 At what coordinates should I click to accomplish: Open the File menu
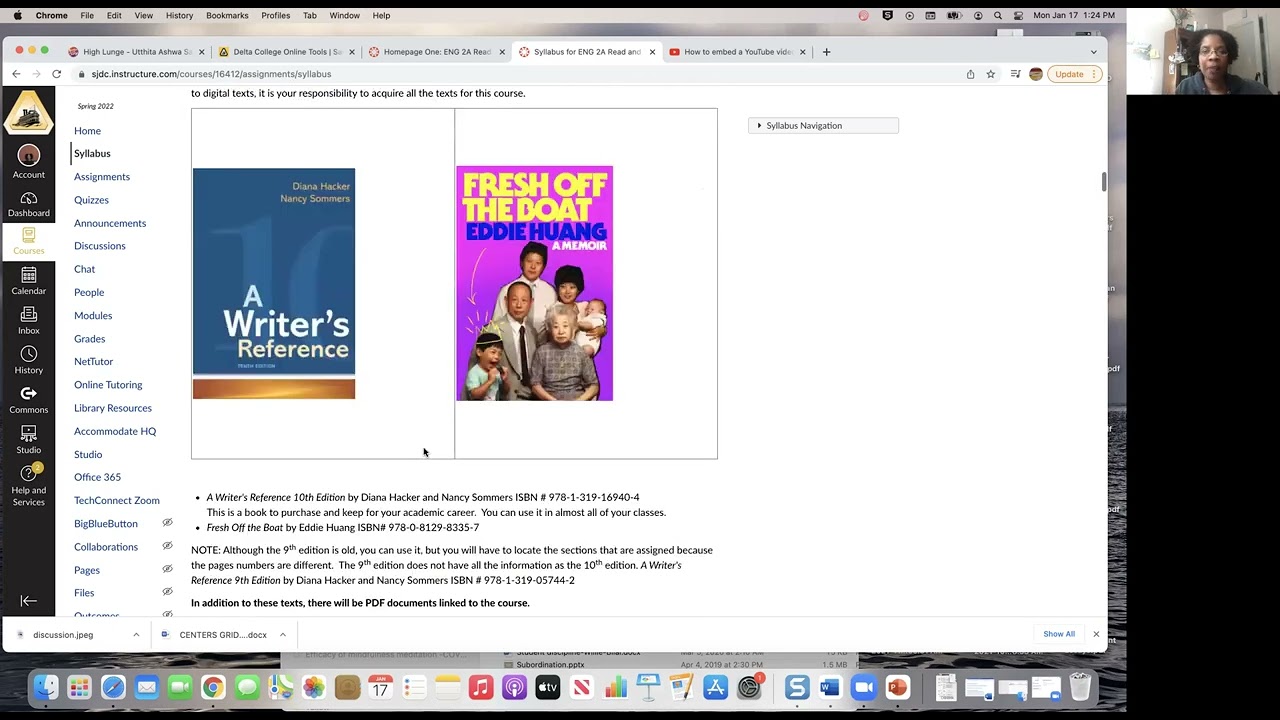click(87, 15)
